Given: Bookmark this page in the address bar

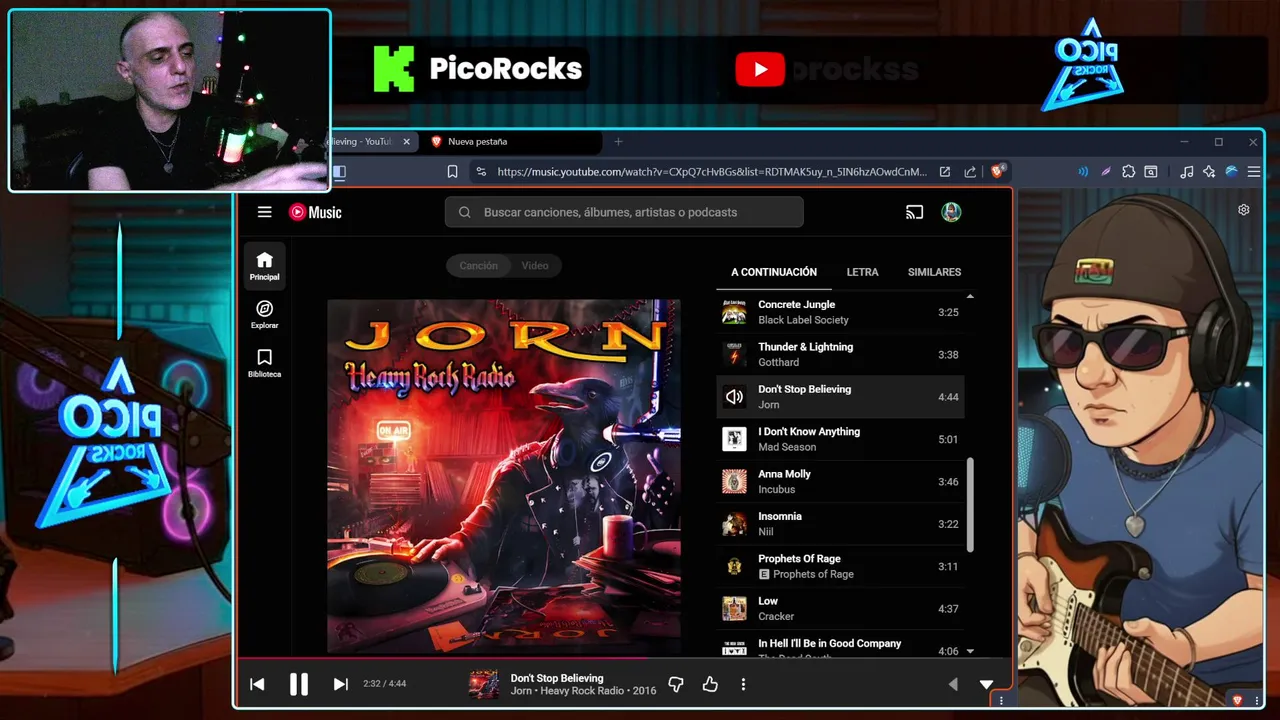Looking at the screenshot, I should pos(452,172).
